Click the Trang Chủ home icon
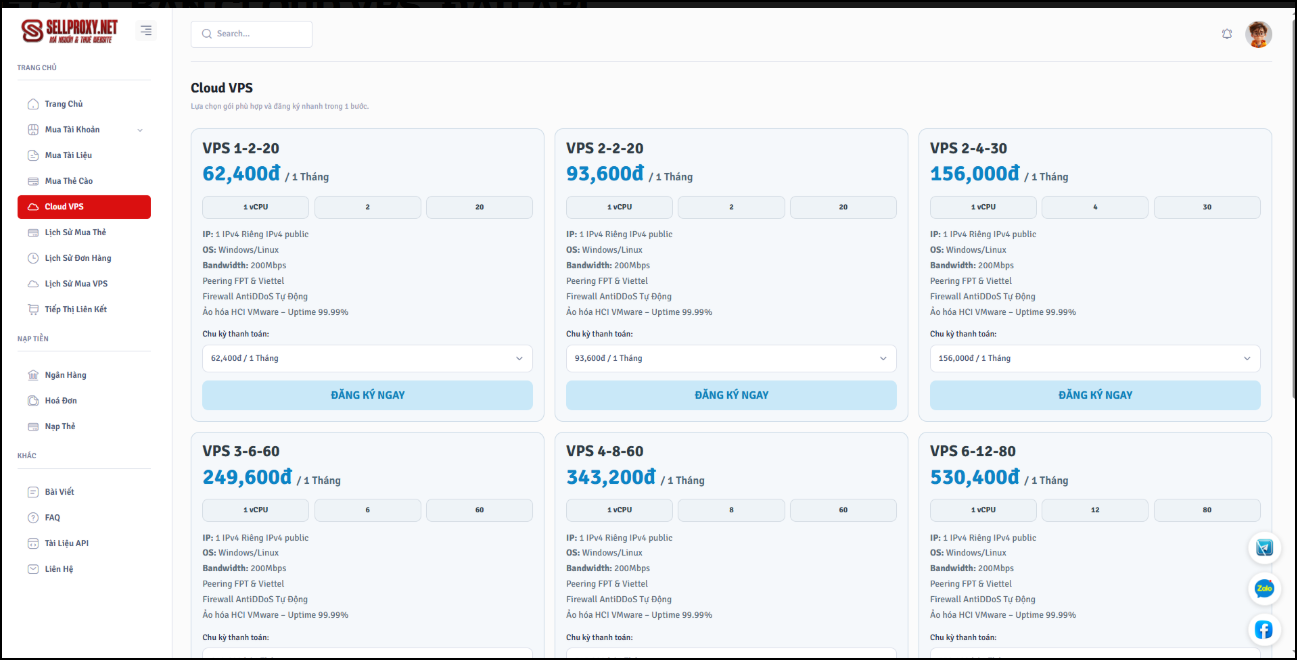Screen dimensions: 1297x660 [x=33, y=104]
